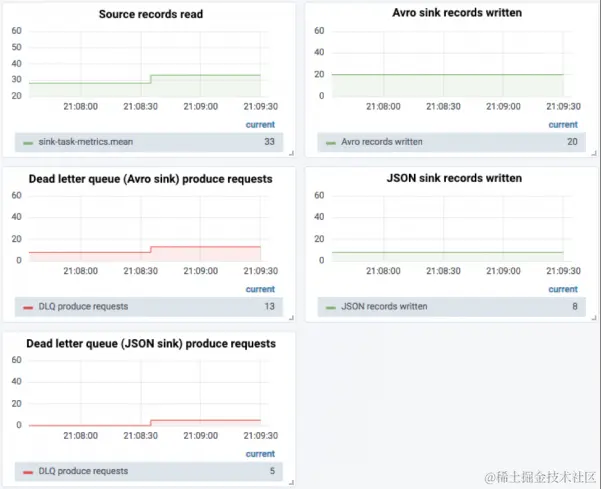Image resolution: width=601 pixels, height=489 pixels.
Task: Toggle DLQ produce requests series in Avro sink panel
Action: [83, 307]
